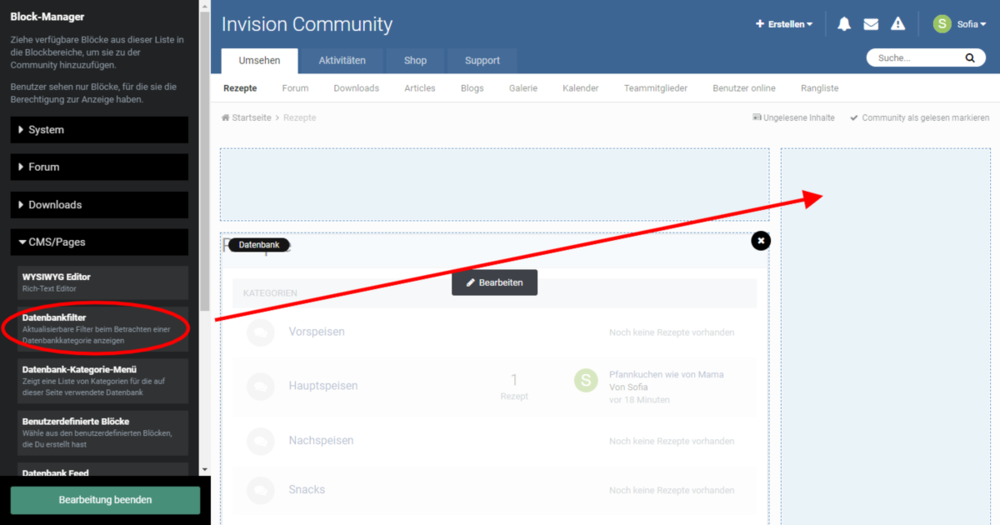Image resolution: width=1000 pixels, height=525 pixels.
Task: Expand the Forum block group
Action: point(100,167)
